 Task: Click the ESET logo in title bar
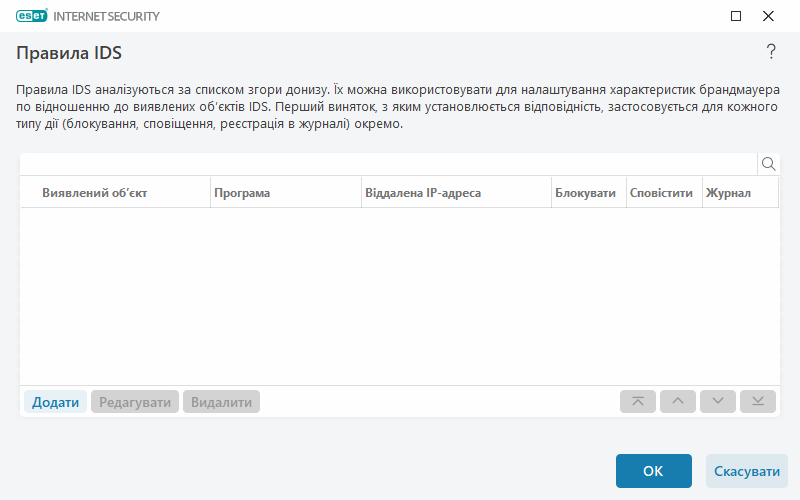(x=32, y=16)
